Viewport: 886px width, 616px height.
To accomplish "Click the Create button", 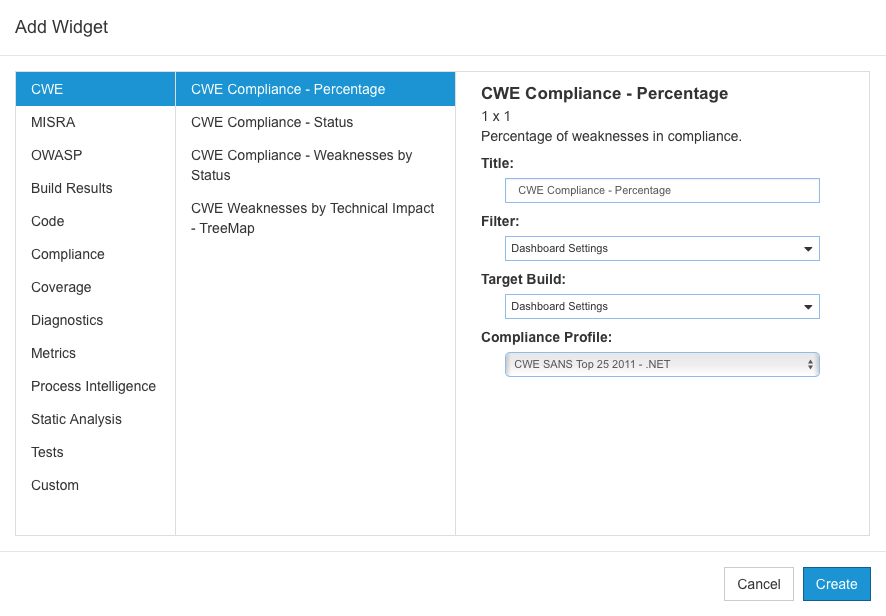I will [x=836, y=584].
